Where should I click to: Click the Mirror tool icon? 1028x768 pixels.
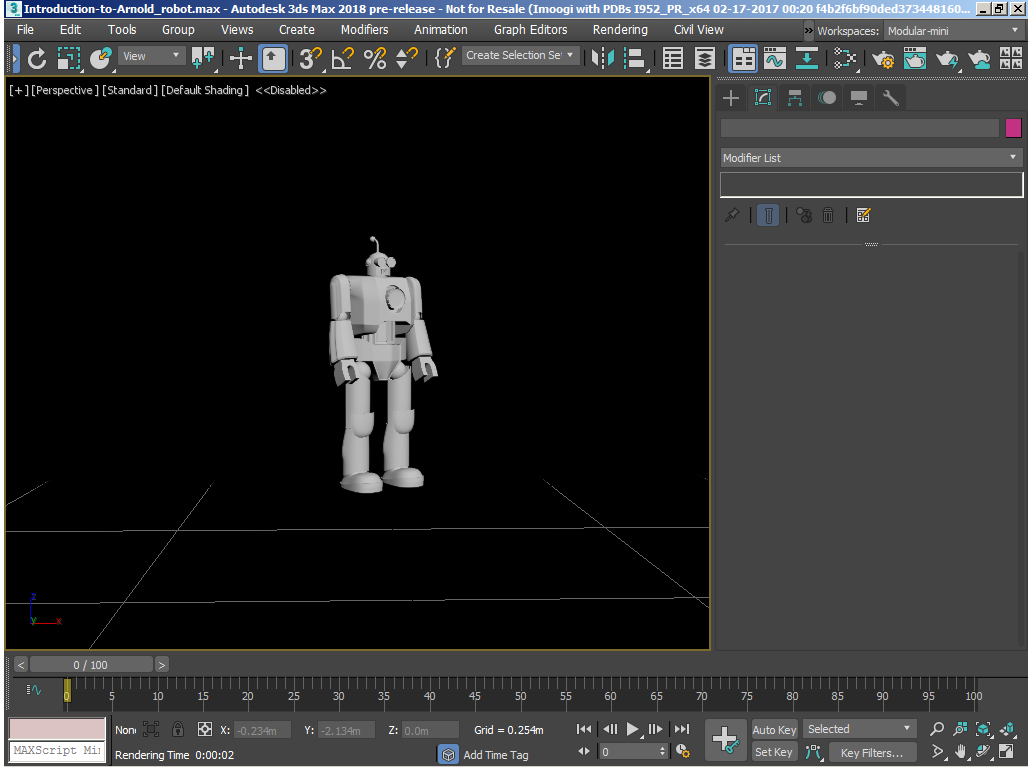(x=602, y=58)
